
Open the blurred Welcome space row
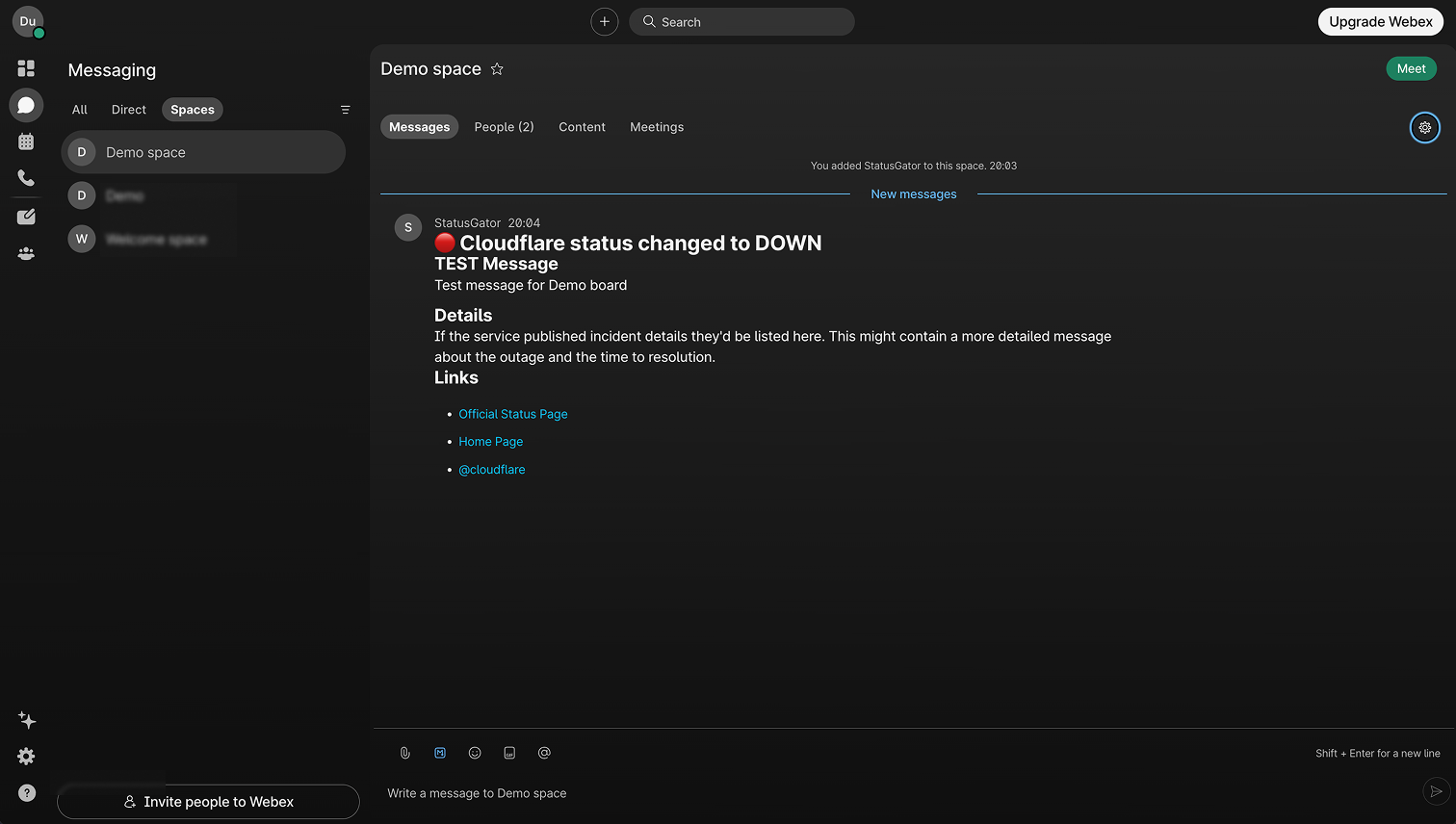203,239
